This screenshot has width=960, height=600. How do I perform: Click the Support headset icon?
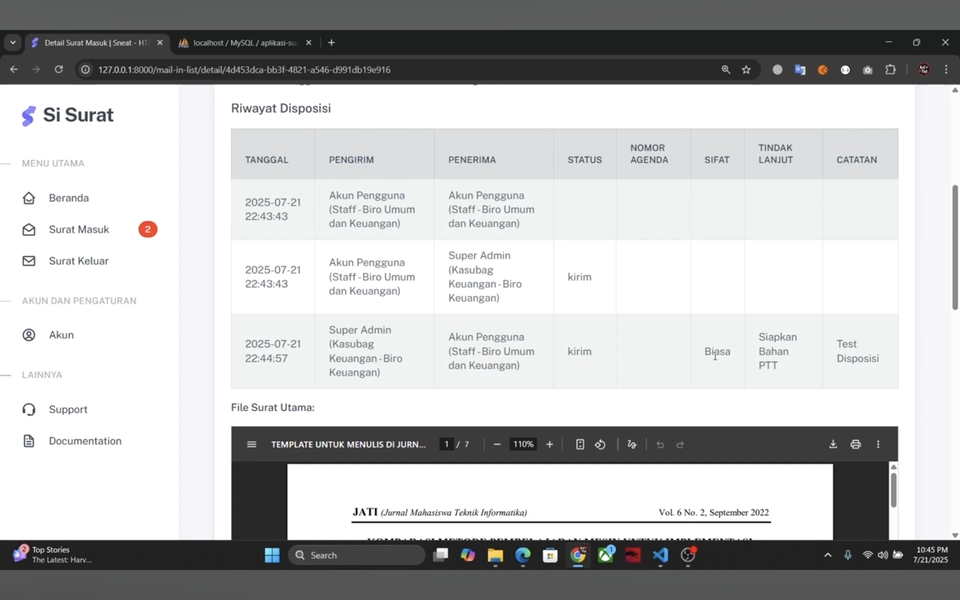(x=29, y=409)
